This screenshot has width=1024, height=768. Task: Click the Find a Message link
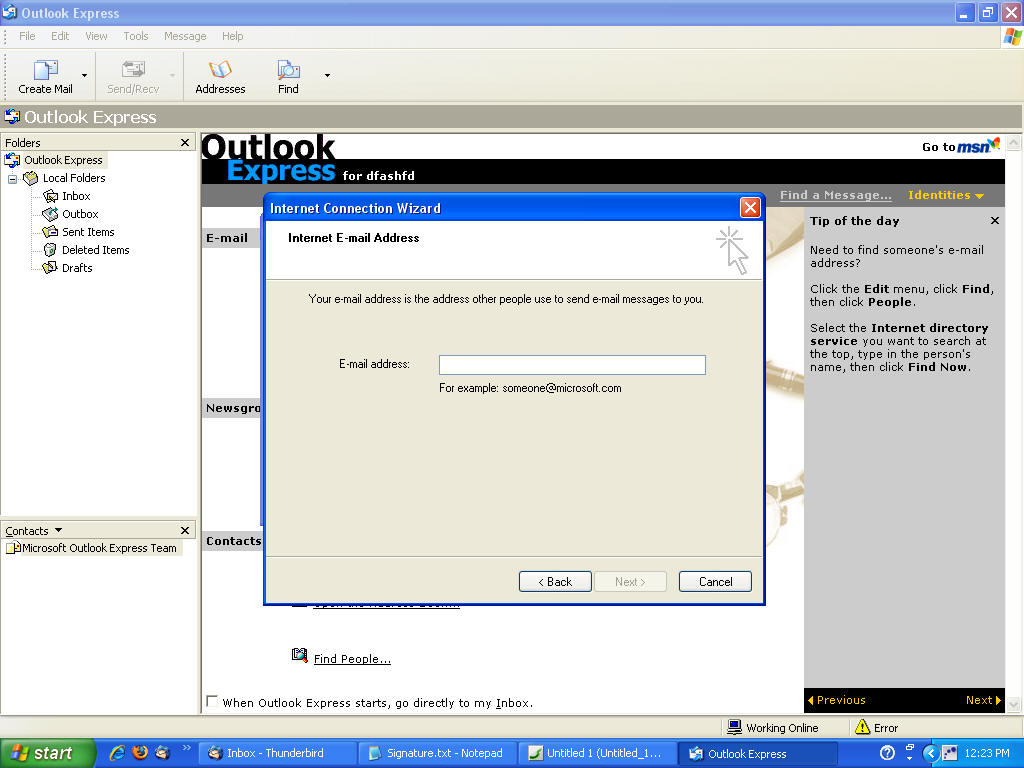point(835,195)
